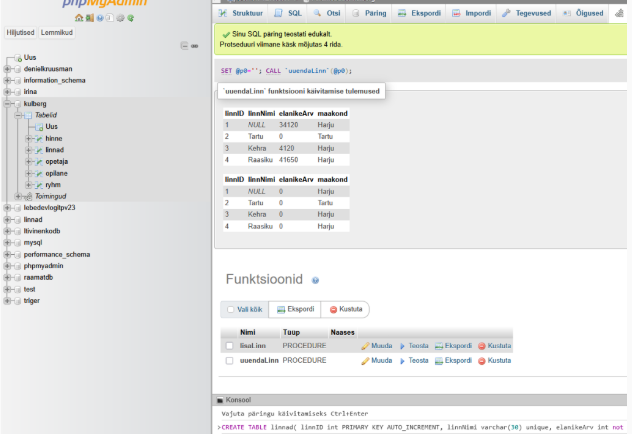Viewport: 632px width, 434px height.
Task: Click the Konsool bar at bottom
Action: coord(238,399)
